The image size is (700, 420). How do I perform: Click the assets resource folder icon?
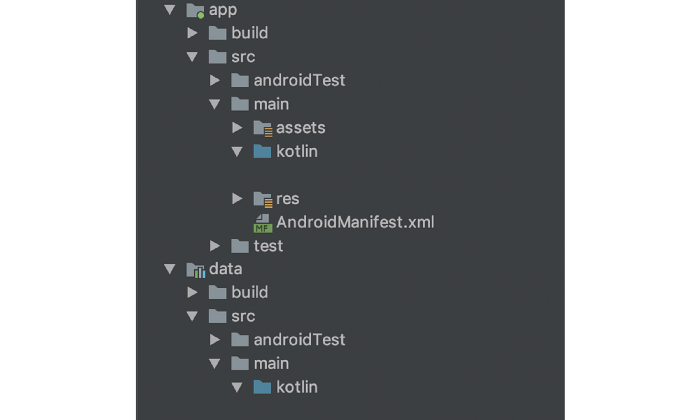pyautogui.click(x=263, y=128)
